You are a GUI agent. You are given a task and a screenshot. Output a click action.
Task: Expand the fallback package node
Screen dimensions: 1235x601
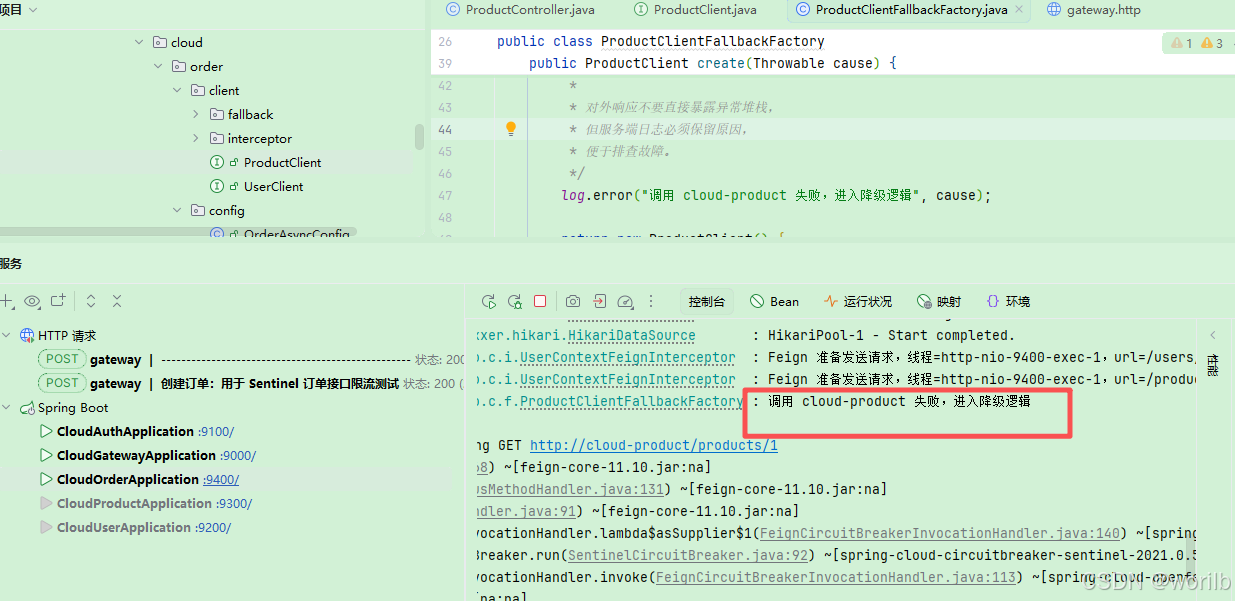coord(196,115)
